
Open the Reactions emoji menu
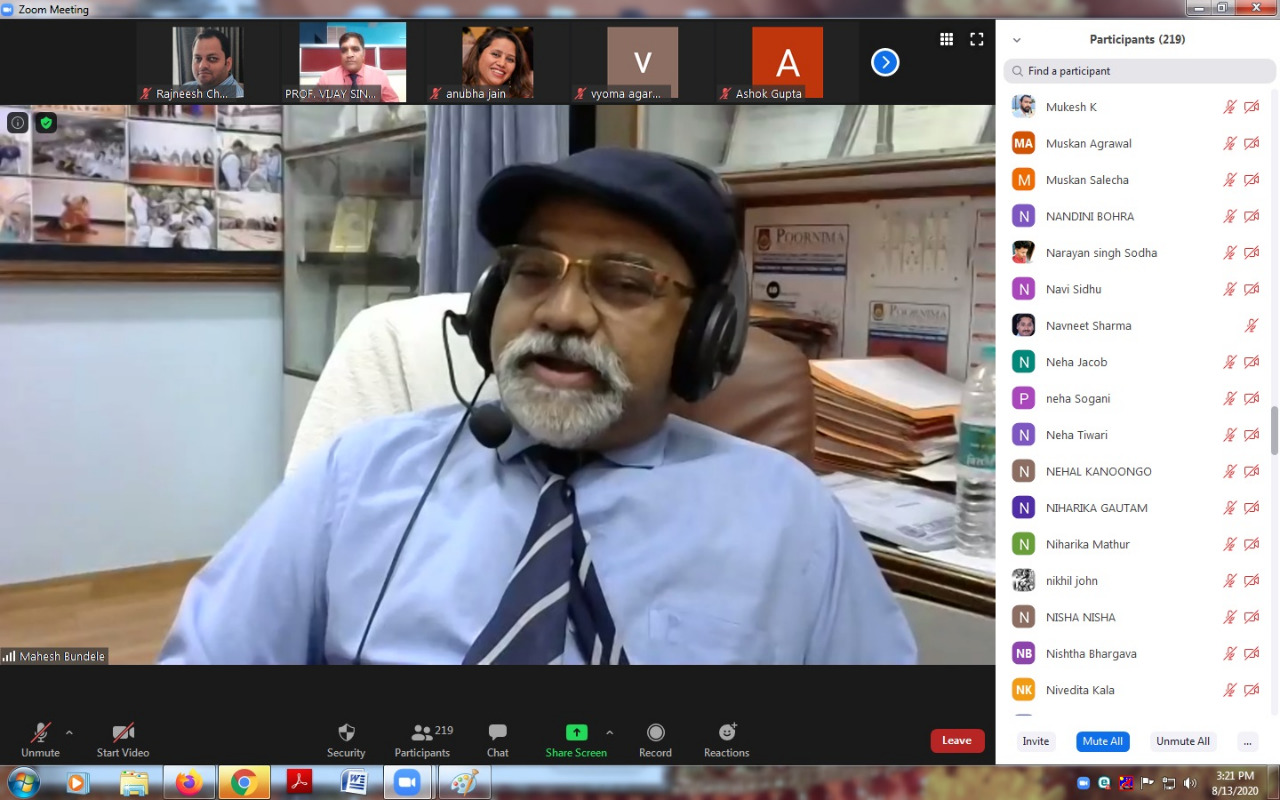click(x=726, y=733)
